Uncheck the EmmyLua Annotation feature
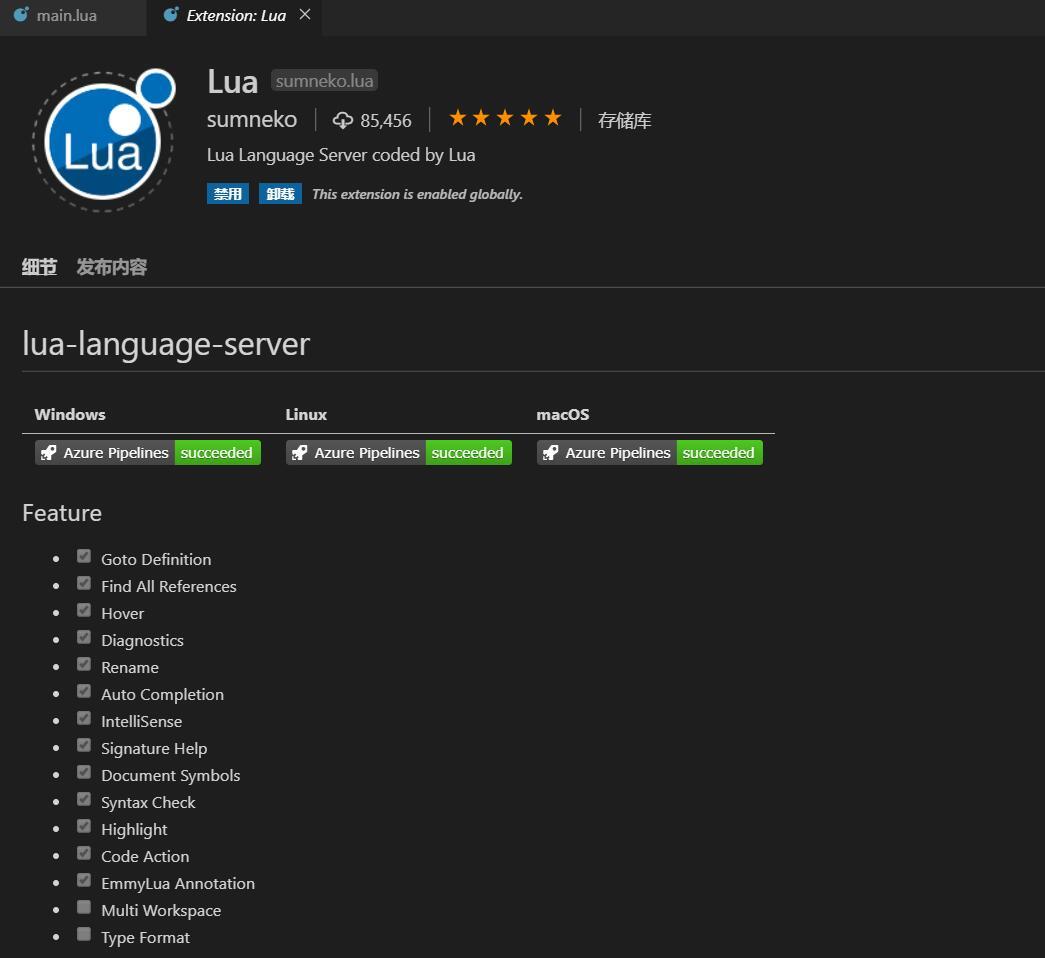1045x958 pixels. coord(84,879)
